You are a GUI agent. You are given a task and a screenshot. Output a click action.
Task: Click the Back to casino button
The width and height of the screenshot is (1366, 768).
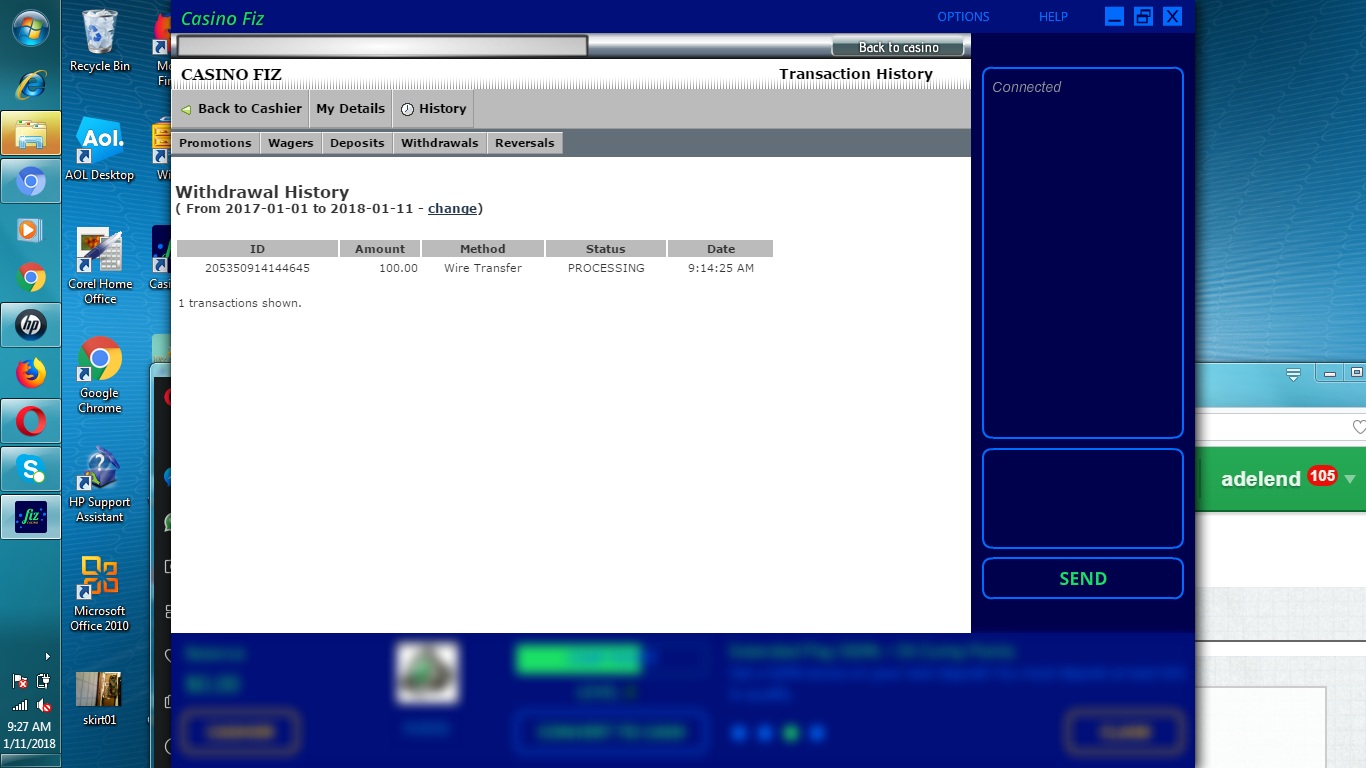(898, 47)
